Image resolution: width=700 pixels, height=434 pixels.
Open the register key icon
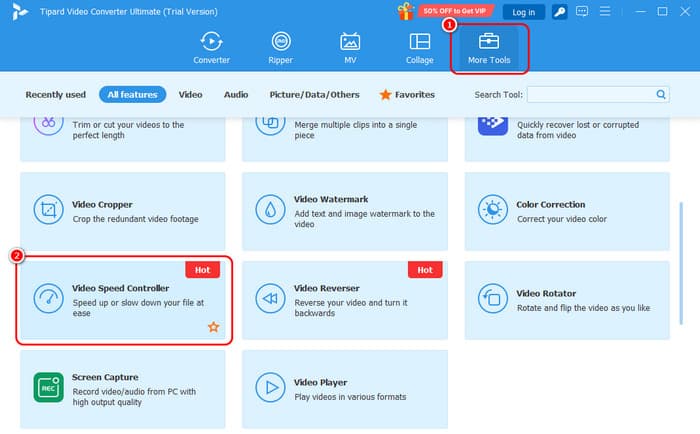tap(559, 12)
